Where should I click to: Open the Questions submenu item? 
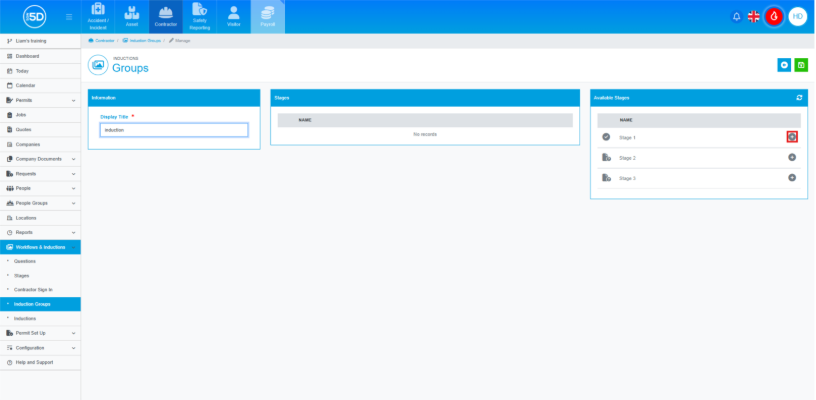(x=40, y=261)
